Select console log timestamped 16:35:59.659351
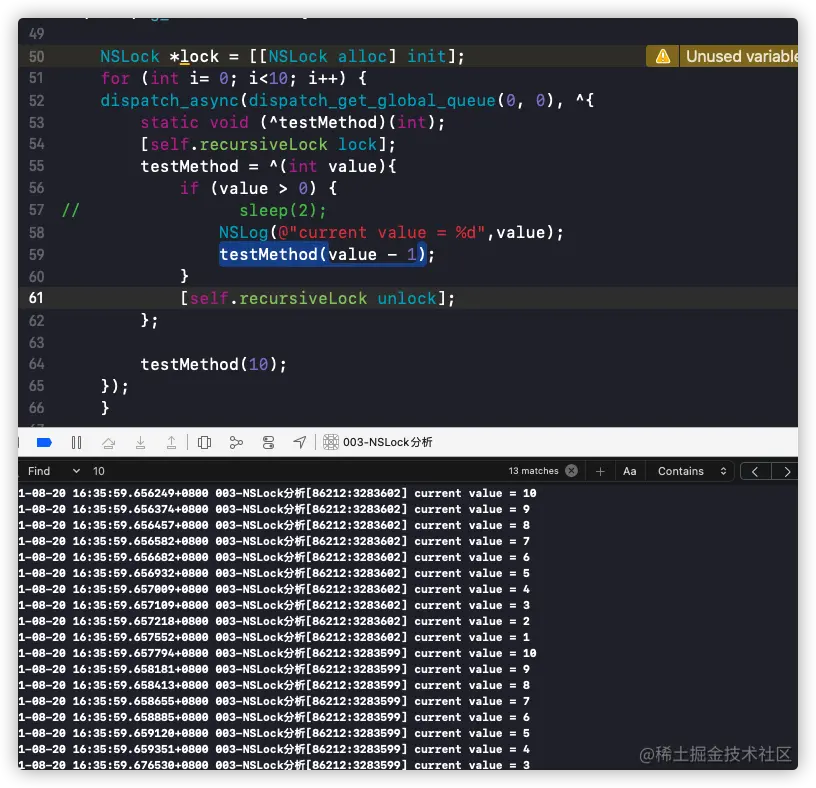Image resolution: width=816 pixels, height=788 pixels. [274, 749]
